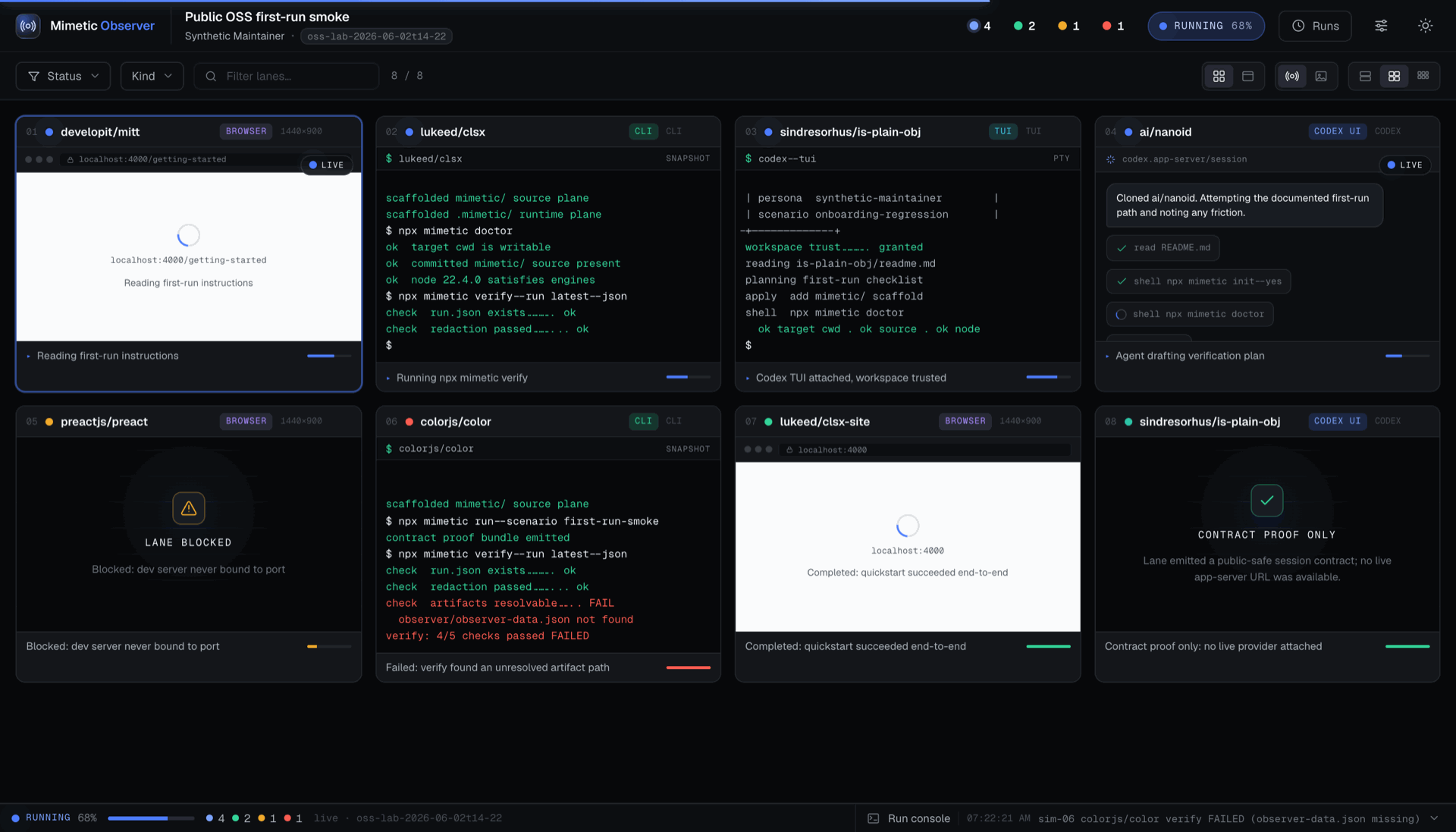Click the CLI tag on colorjs/color lane

pyautogui.click(x=643, y=421)
